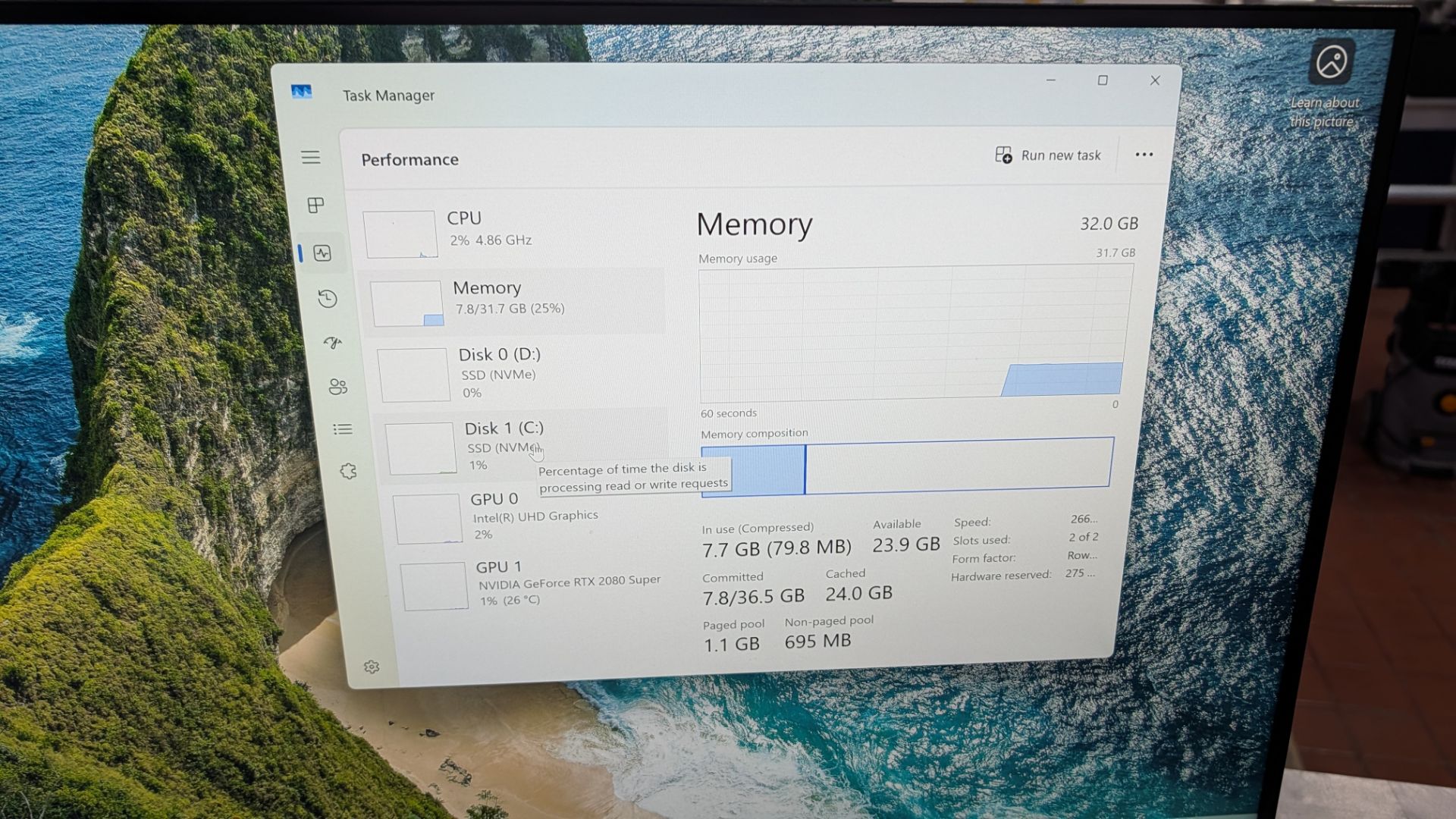Click the 'In use (Compressed)' 7.7 GB value
Screen dimensions: 1456x819
(x=777, y=548)
